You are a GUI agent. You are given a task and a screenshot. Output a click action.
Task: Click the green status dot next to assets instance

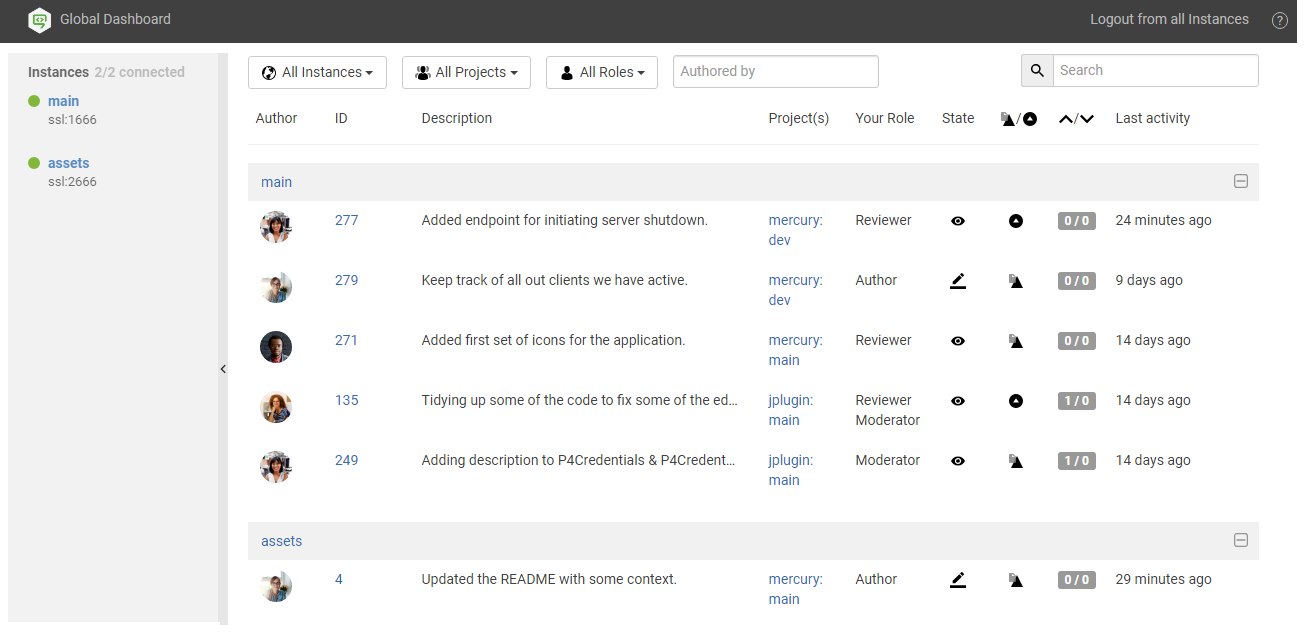[x=35, y=163]
